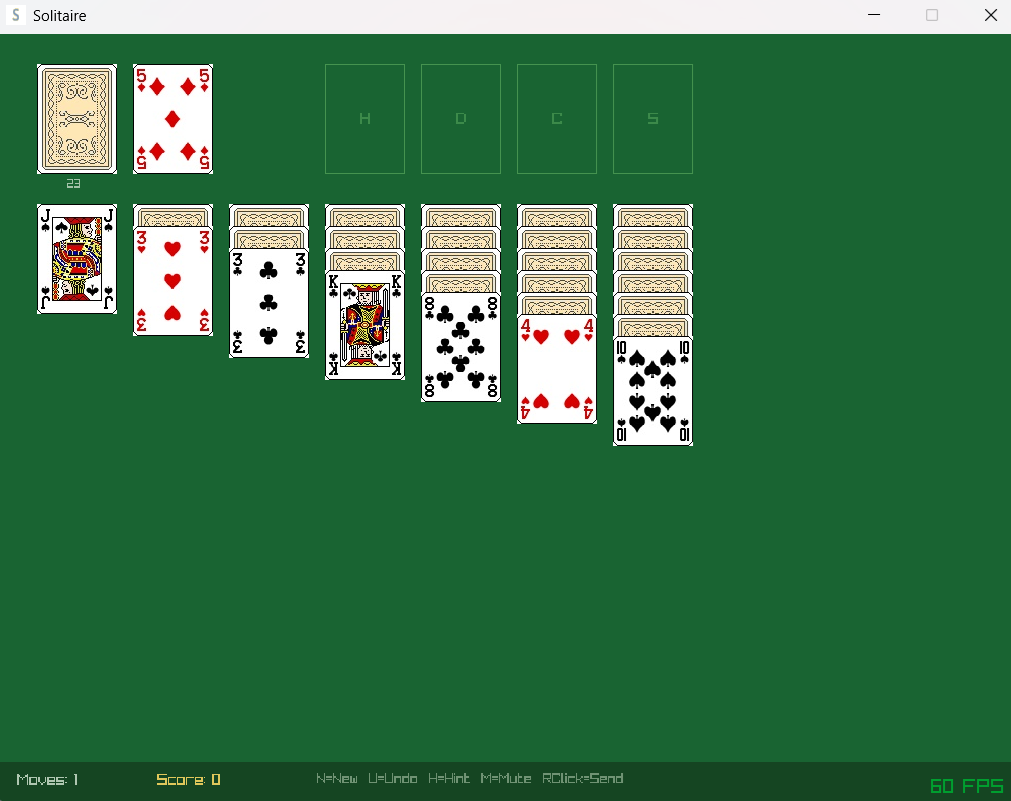Start a new game using N=New

point(336,778)
